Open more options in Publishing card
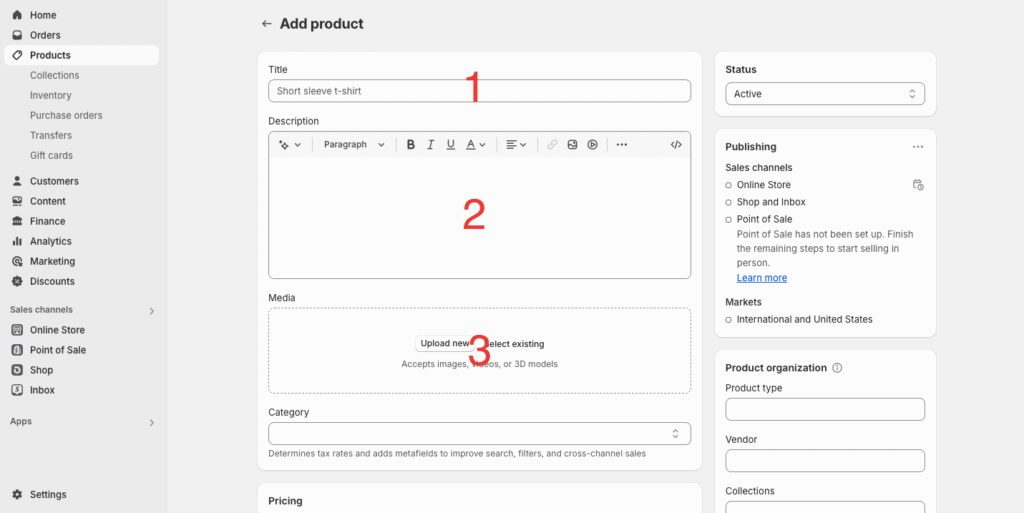 [x=918, y=147]
